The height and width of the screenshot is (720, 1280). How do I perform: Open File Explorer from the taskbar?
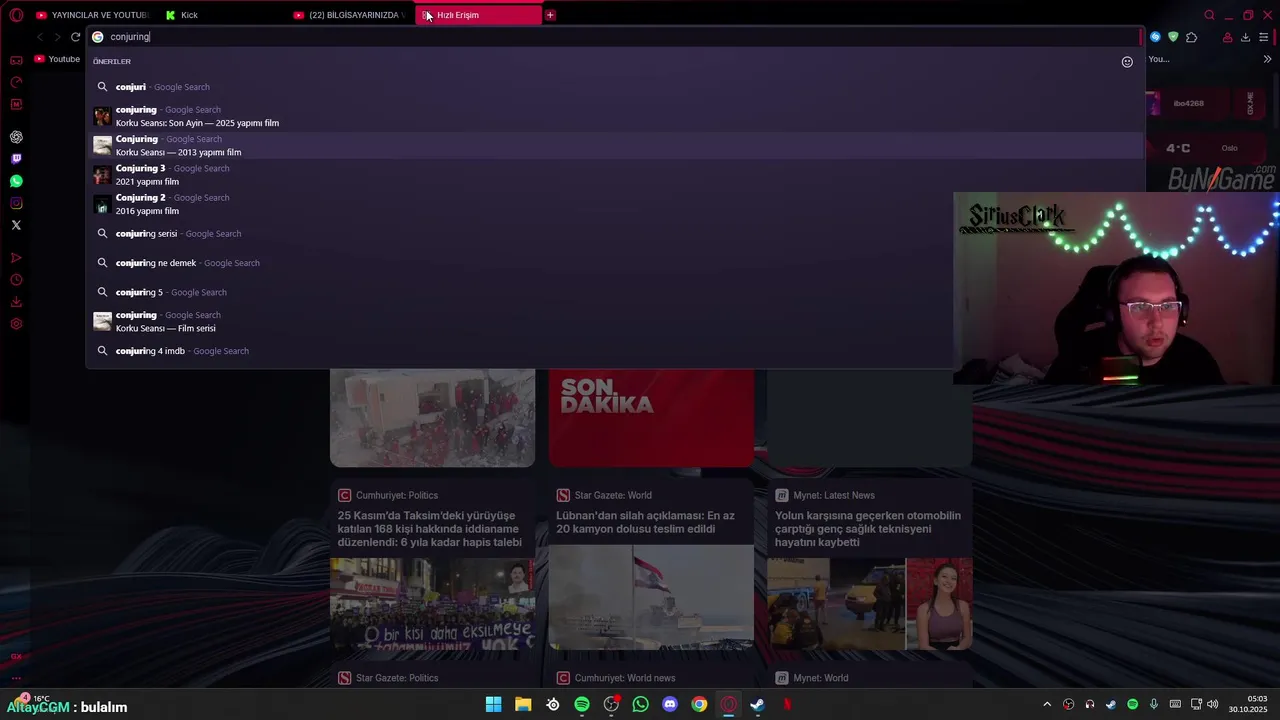point(523,705)
